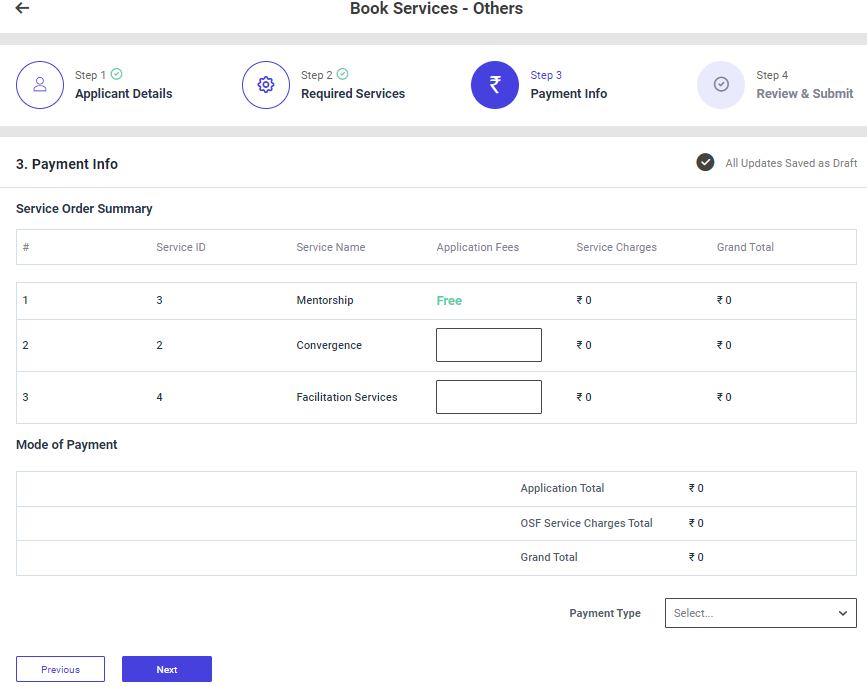867x687 pixels.
Task: Expand Payment Type using chevron arrow
Action: [842, 613]
